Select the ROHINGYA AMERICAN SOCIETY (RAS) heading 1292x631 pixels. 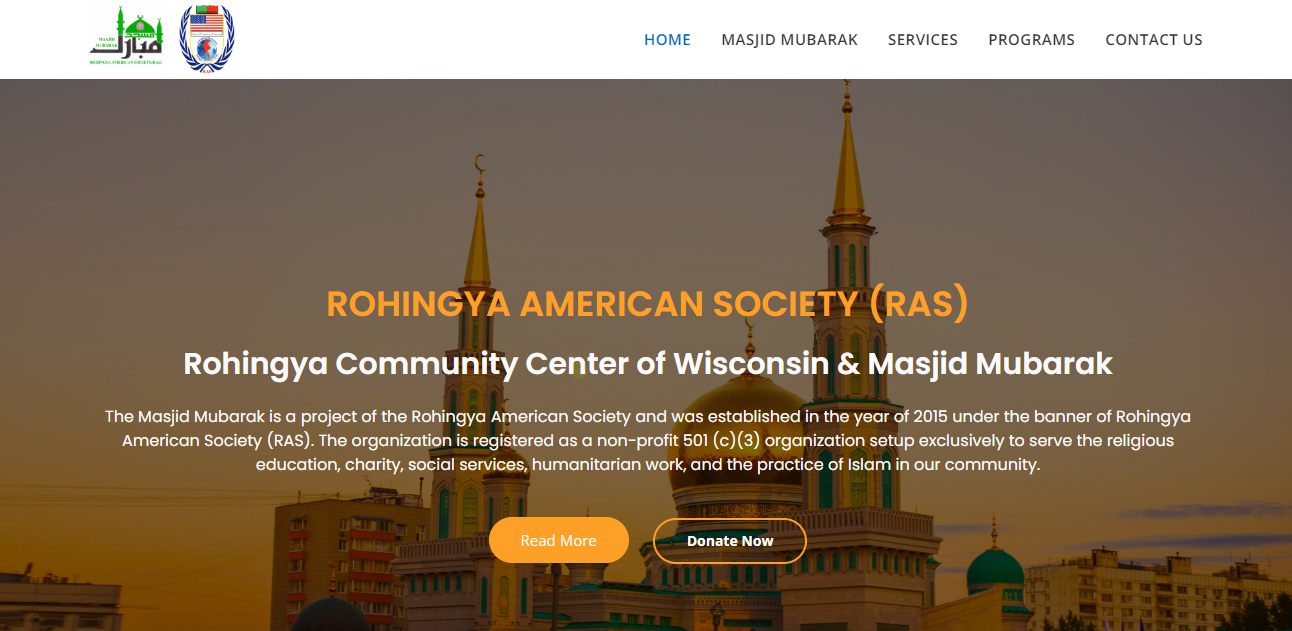[x=647, y=303]
